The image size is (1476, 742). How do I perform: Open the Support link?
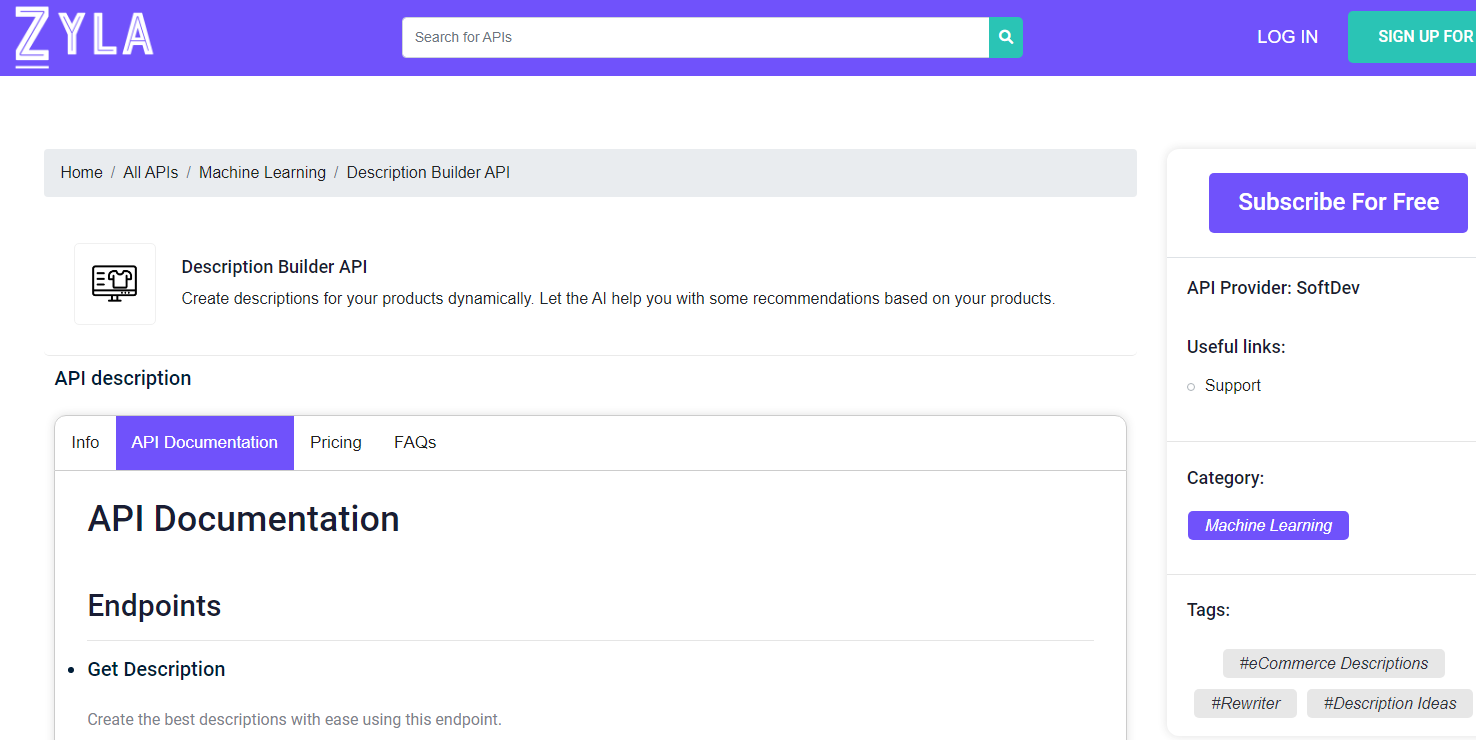(x=1232, y=385)
